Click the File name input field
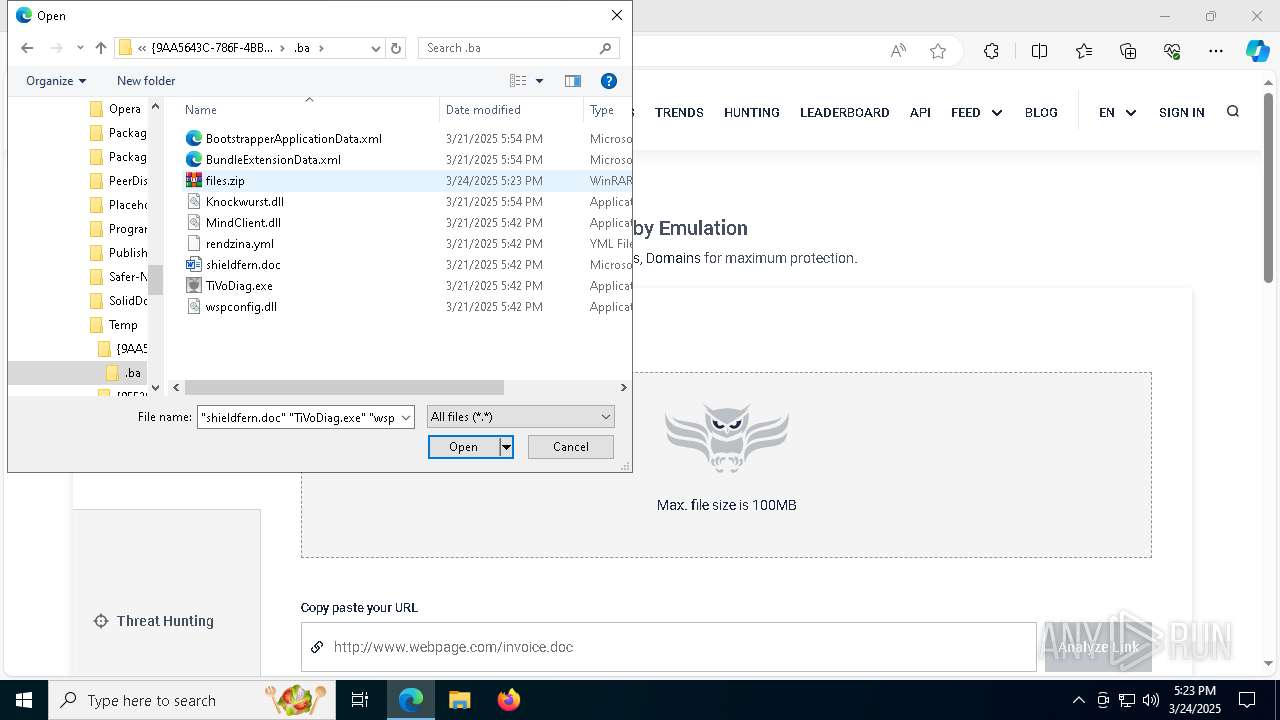 pos(298,417)
